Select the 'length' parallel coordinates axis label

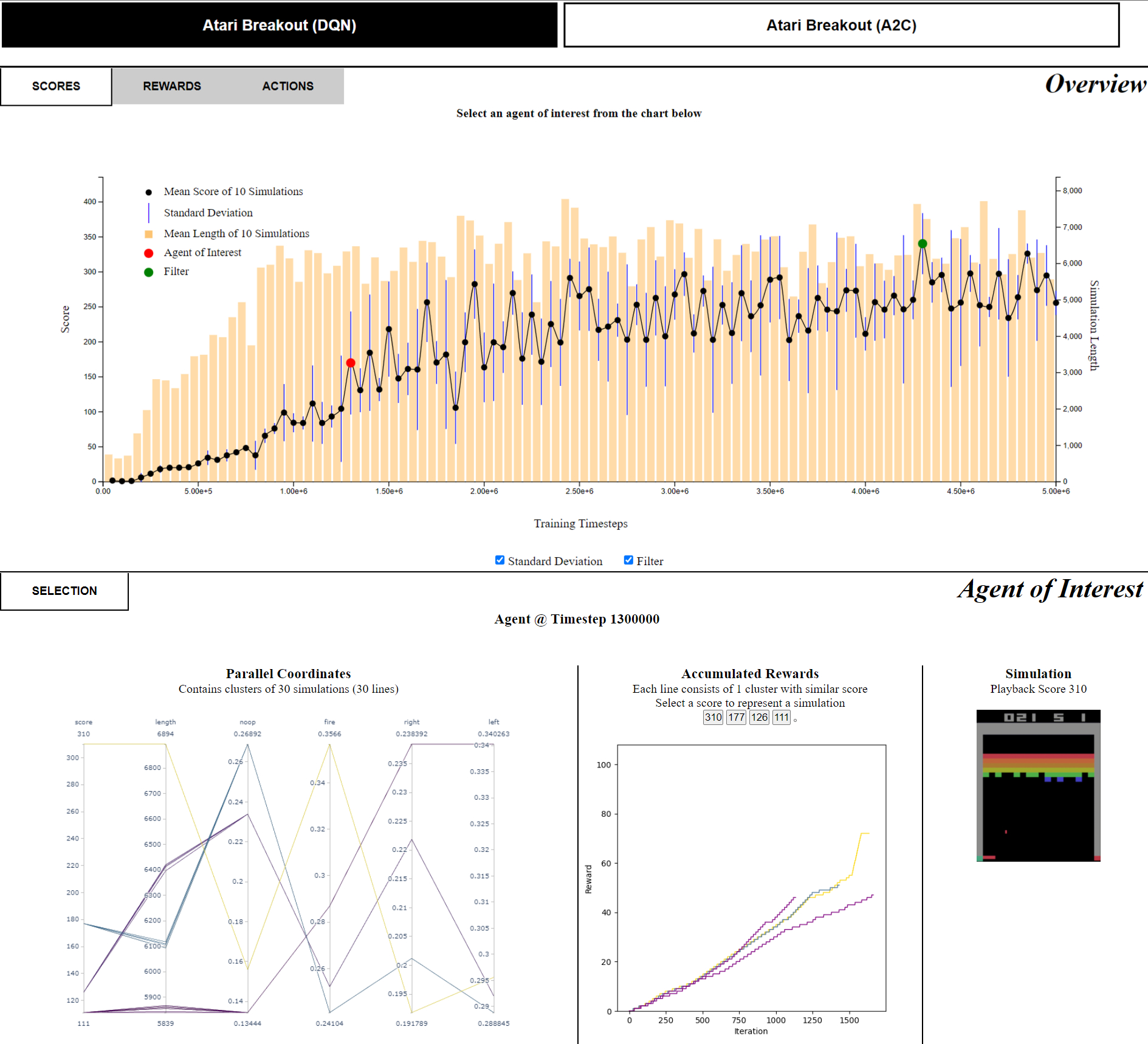click(165, 722)
